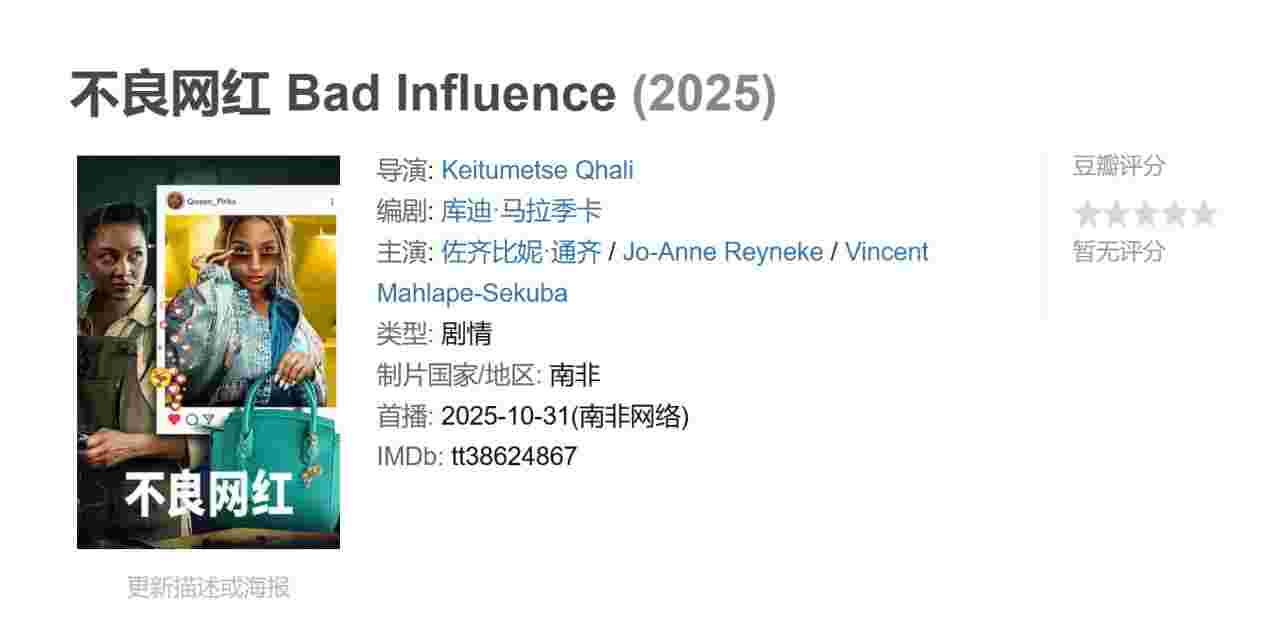
Task: Click the country value 南非
Action: coord(575,375)
